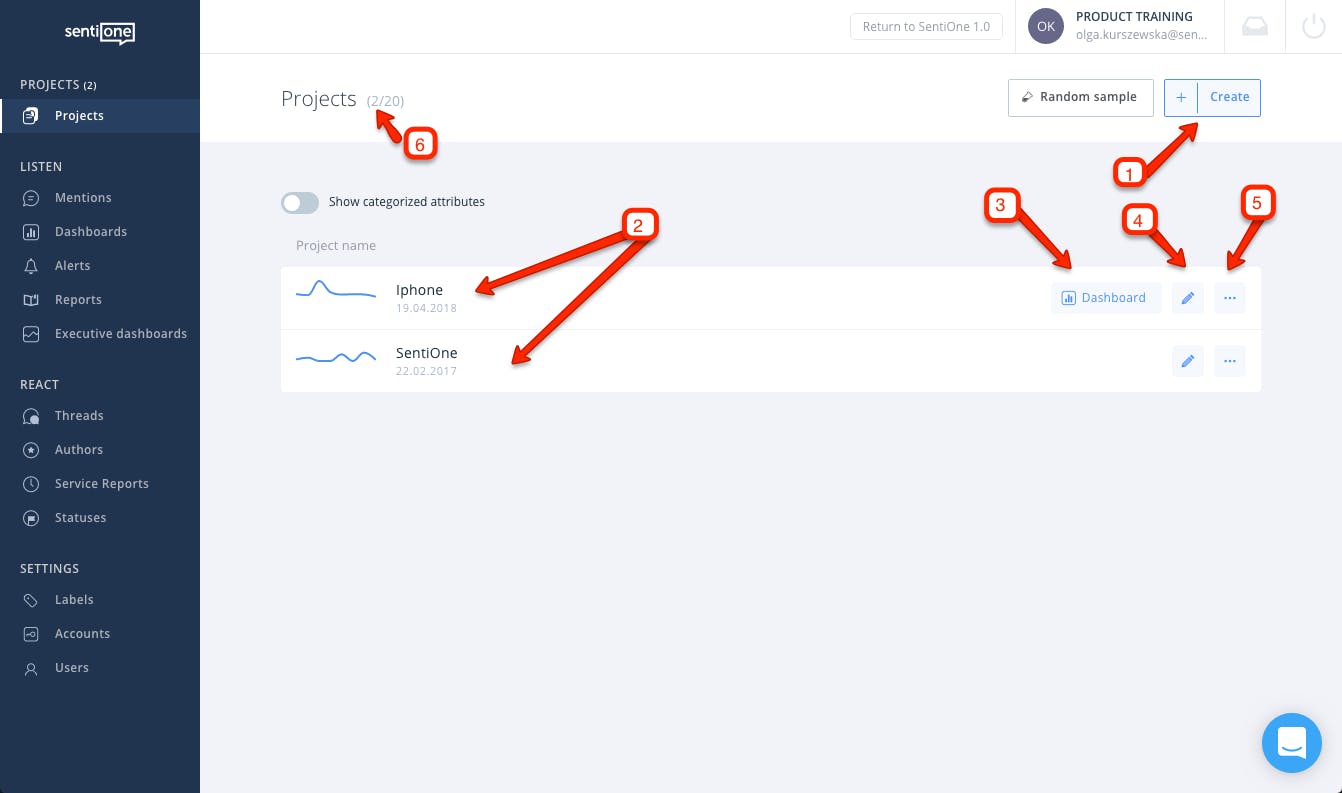1342x793 pixels.
Task: Open more options for Iphone project
Action: 1230,298
